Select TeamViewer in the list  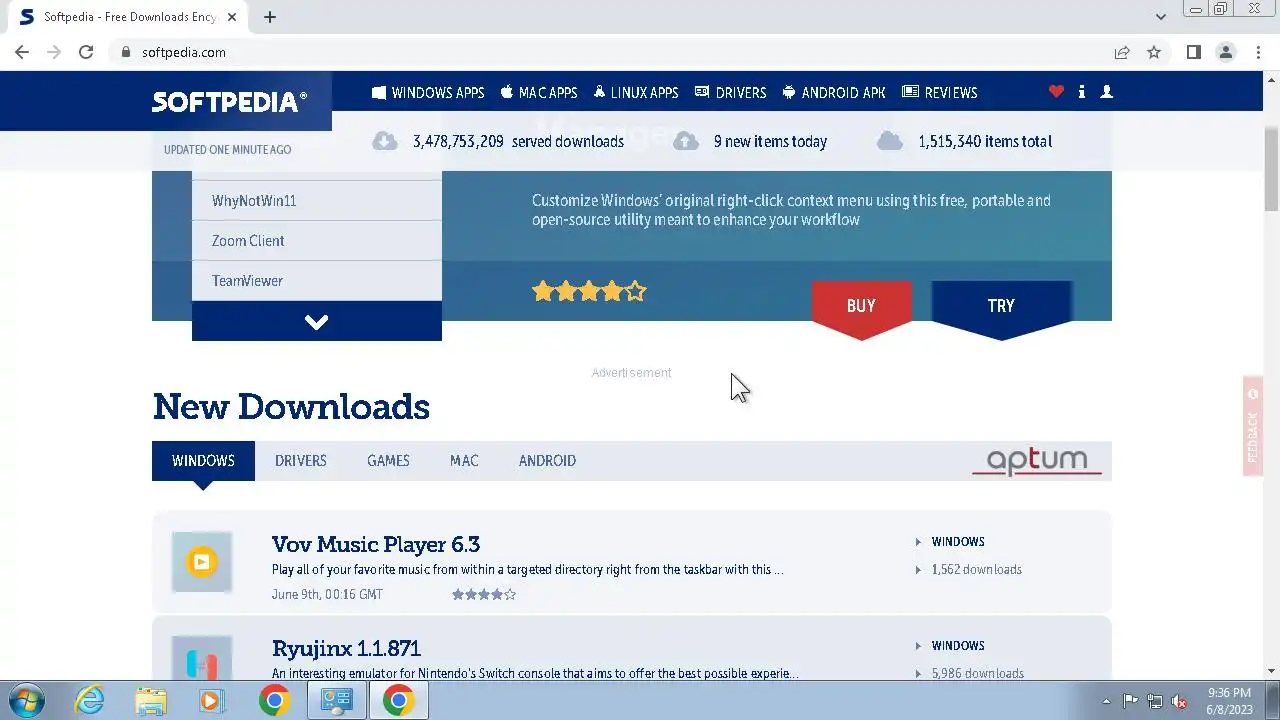317,281
